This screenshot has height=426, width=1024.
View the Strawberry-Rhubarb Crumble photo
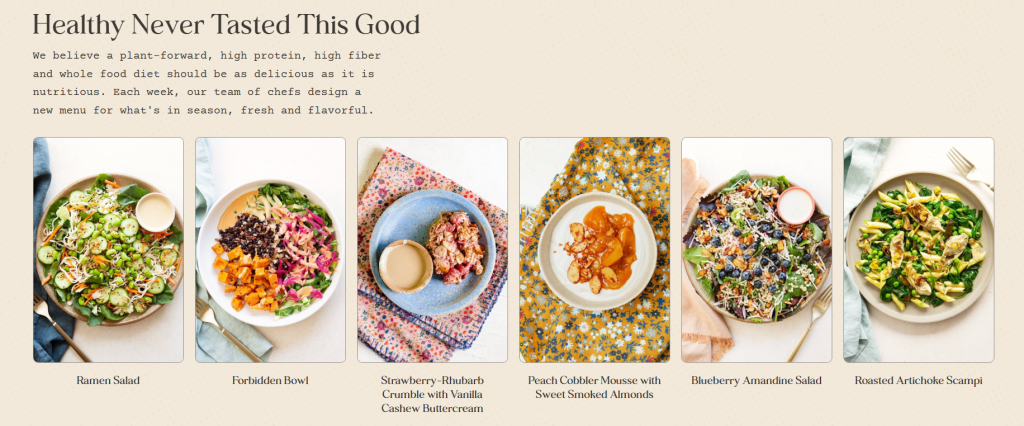pos(432,250)
